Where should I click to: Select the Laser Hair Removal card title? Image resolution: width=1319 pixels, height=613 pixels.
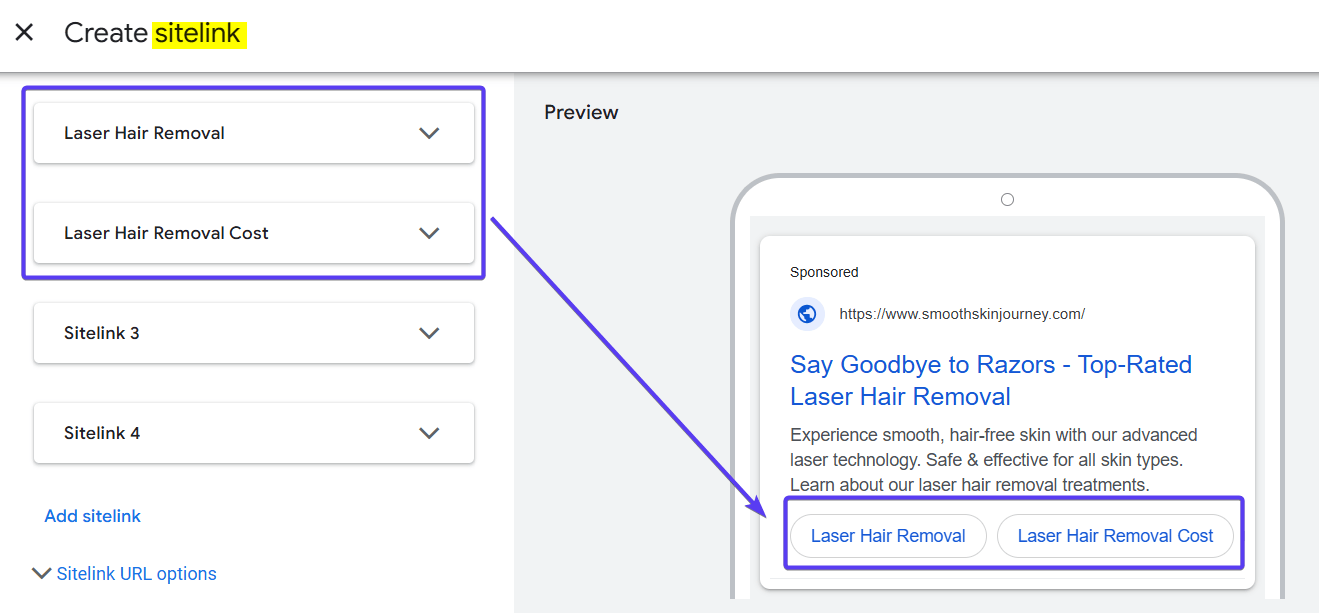click(144, 133)
